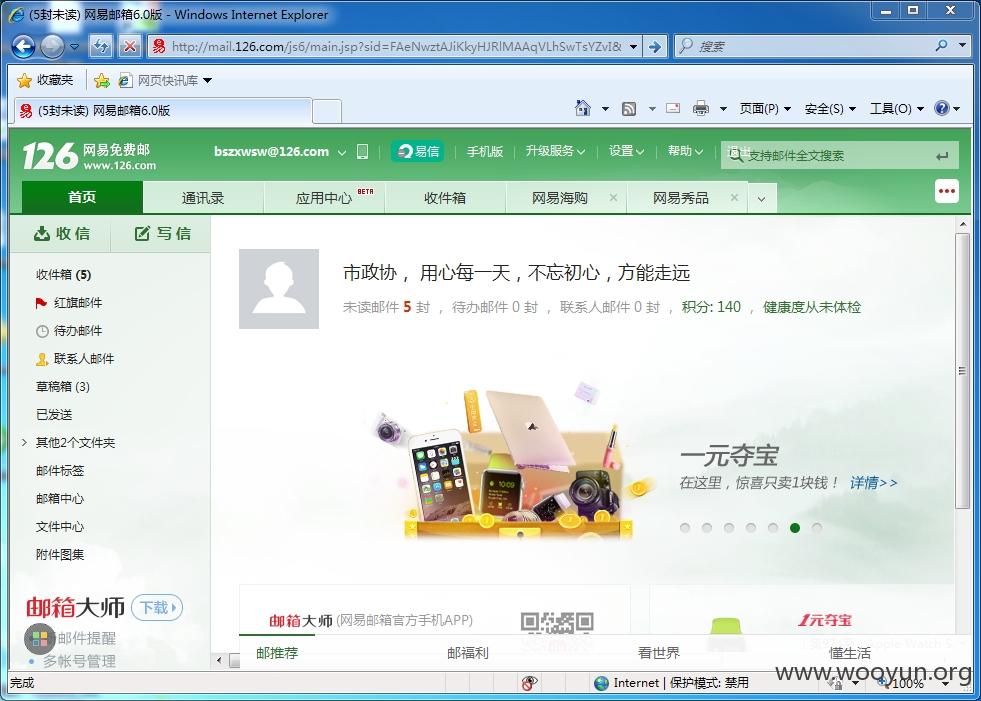Click the 收信 receive mail button
The image size is (981, 701).
(x=61, y=233)
